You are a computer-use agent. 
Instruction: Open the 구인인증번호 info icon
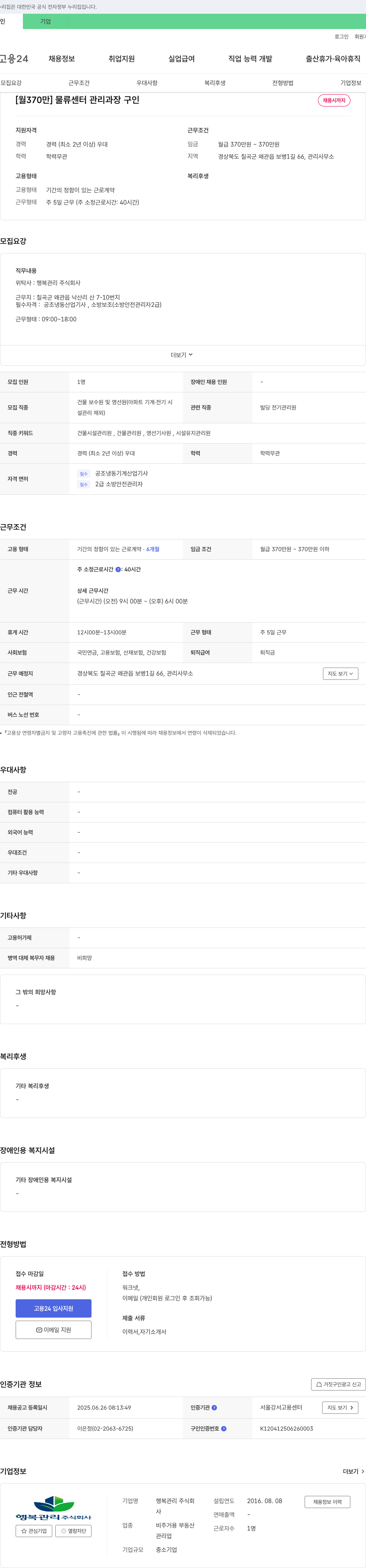(x=224, y=1429)
